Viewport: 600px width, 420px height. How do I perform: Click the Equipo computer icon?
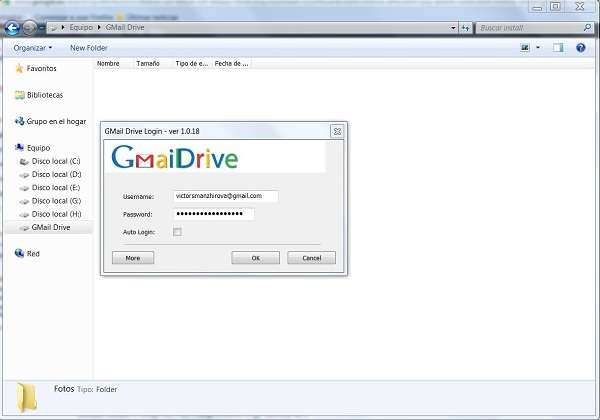pos(19,147)
